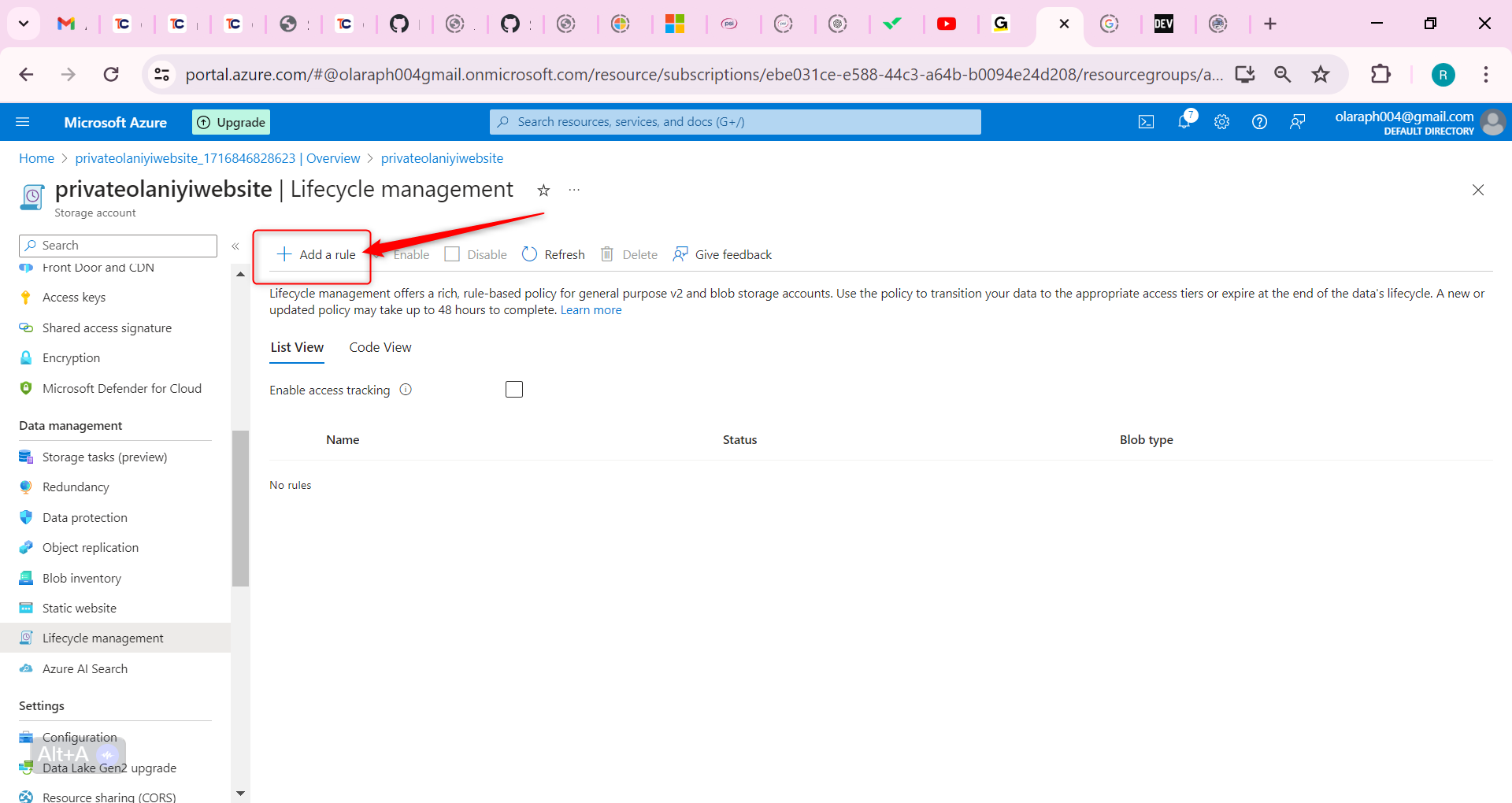Open Cloud Shell icon
The image size is (1512, 803).
(1147, 122)
